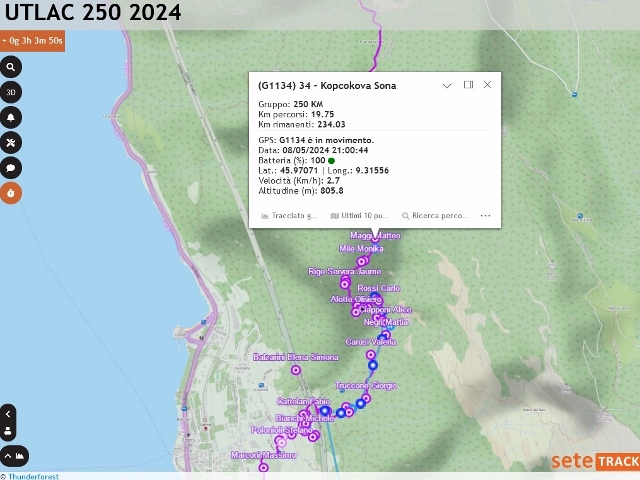640x480 pixels.
Task: Open the Thunderforest attribution link
Action: click(x=33, y=476)
